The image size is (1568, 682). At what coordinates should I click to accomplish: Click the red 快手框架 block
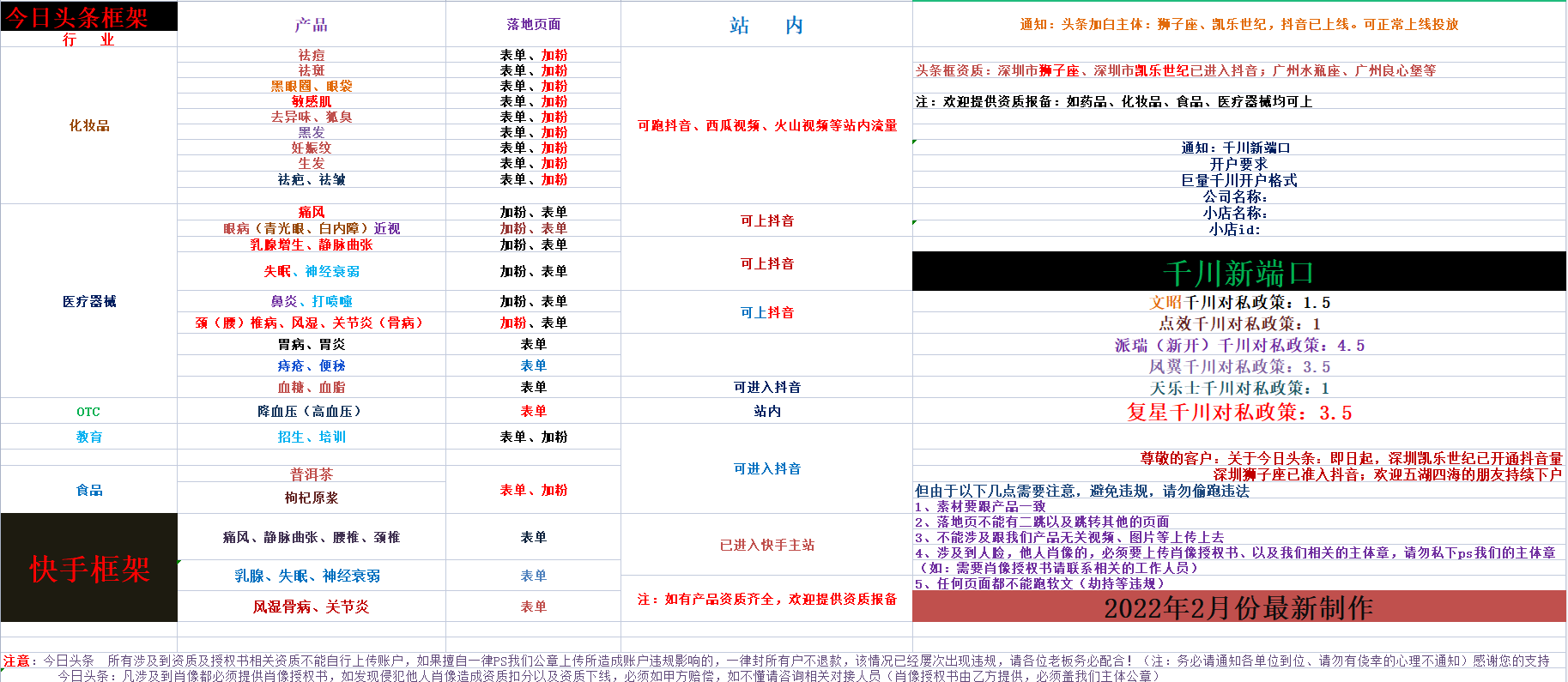coord(89,568)
